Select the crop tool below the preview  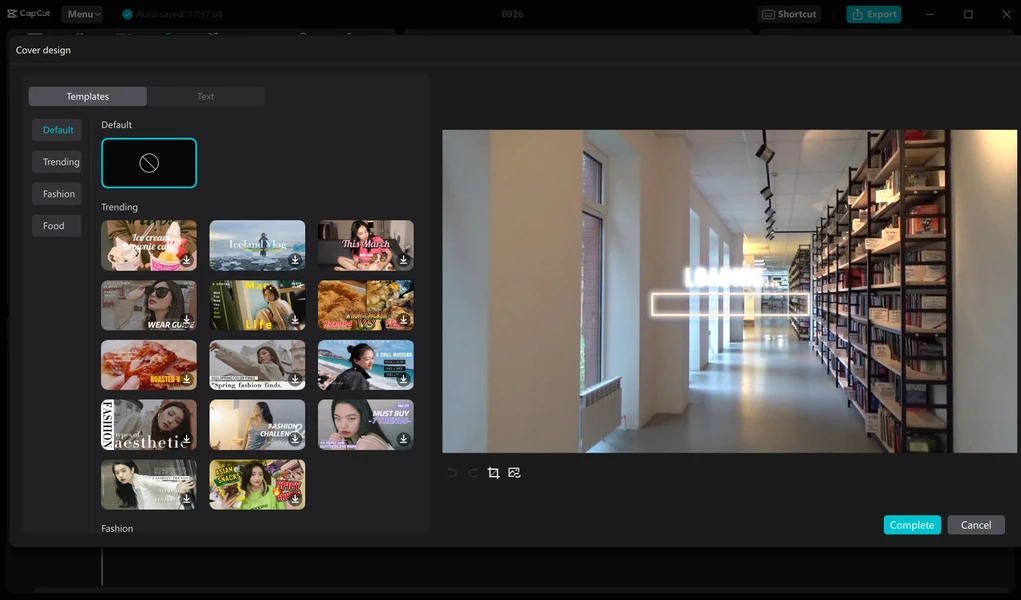click(493, 473)
